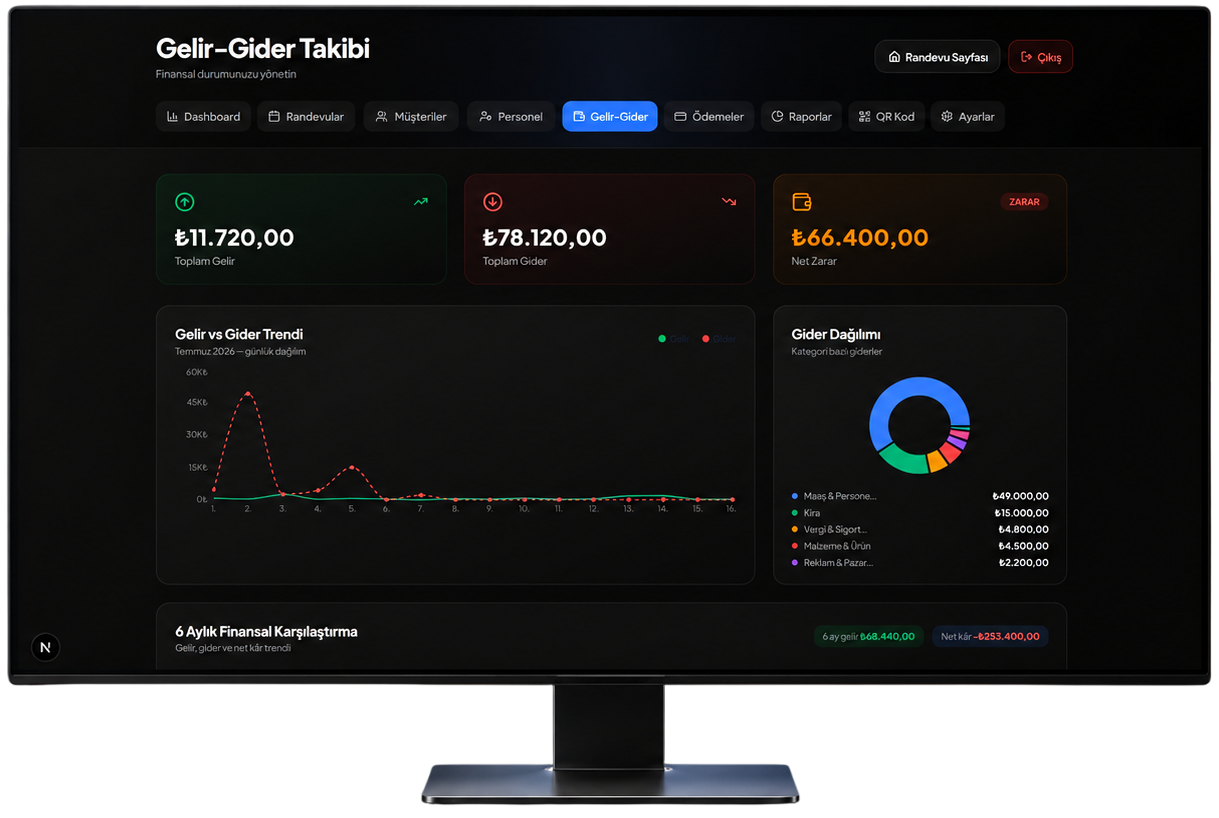Open the Dashboard tab
The image size is (1219, 818).
(x=203, y=117)
